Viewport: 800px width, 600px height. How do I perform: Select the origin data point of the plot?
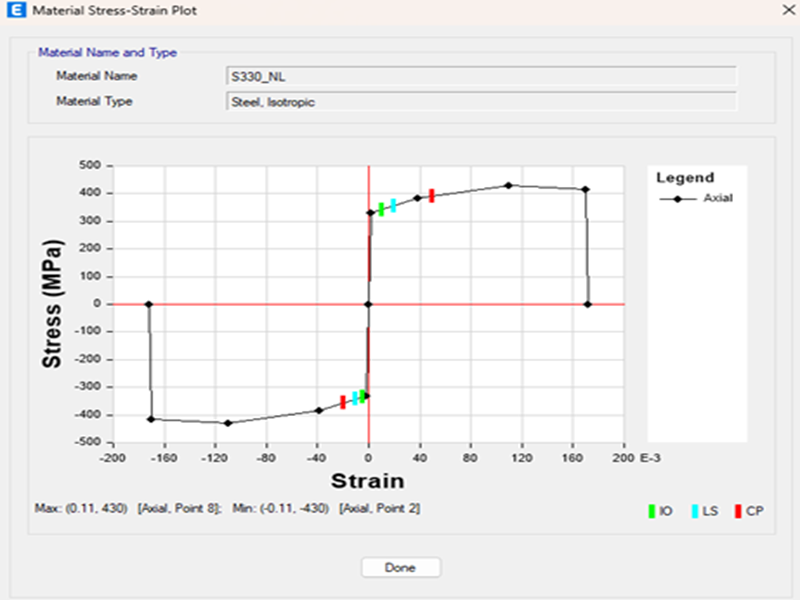click(368, 304)
